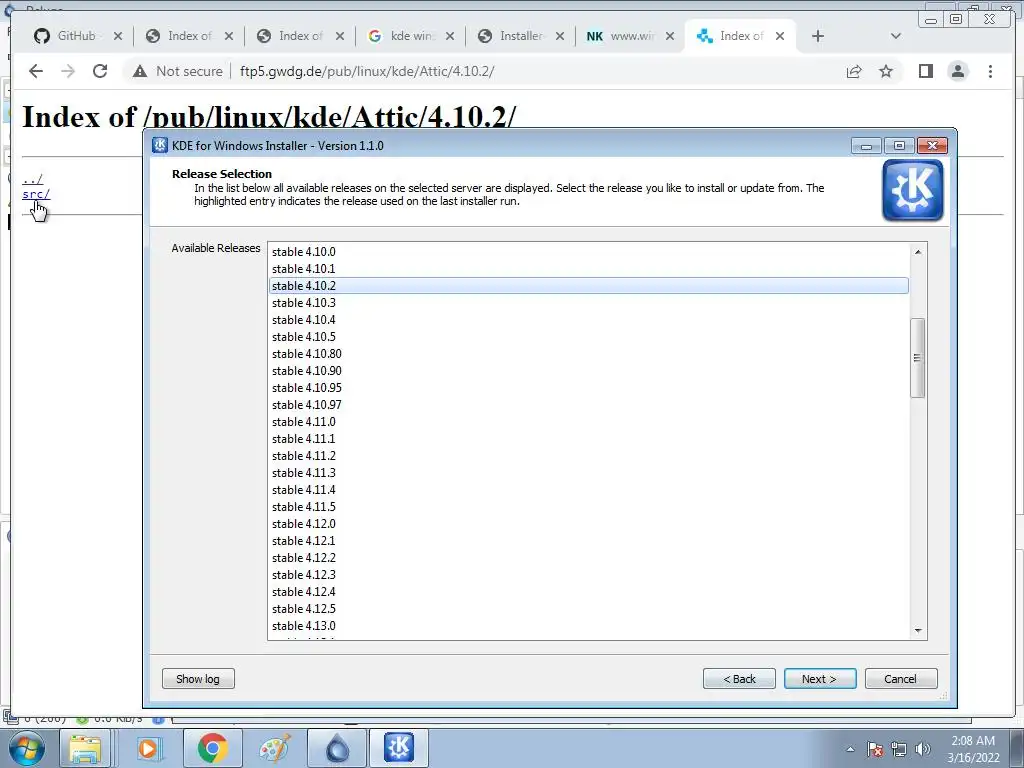Close the GitHub tab
1024x768 pixels.
tap(118, 36)
